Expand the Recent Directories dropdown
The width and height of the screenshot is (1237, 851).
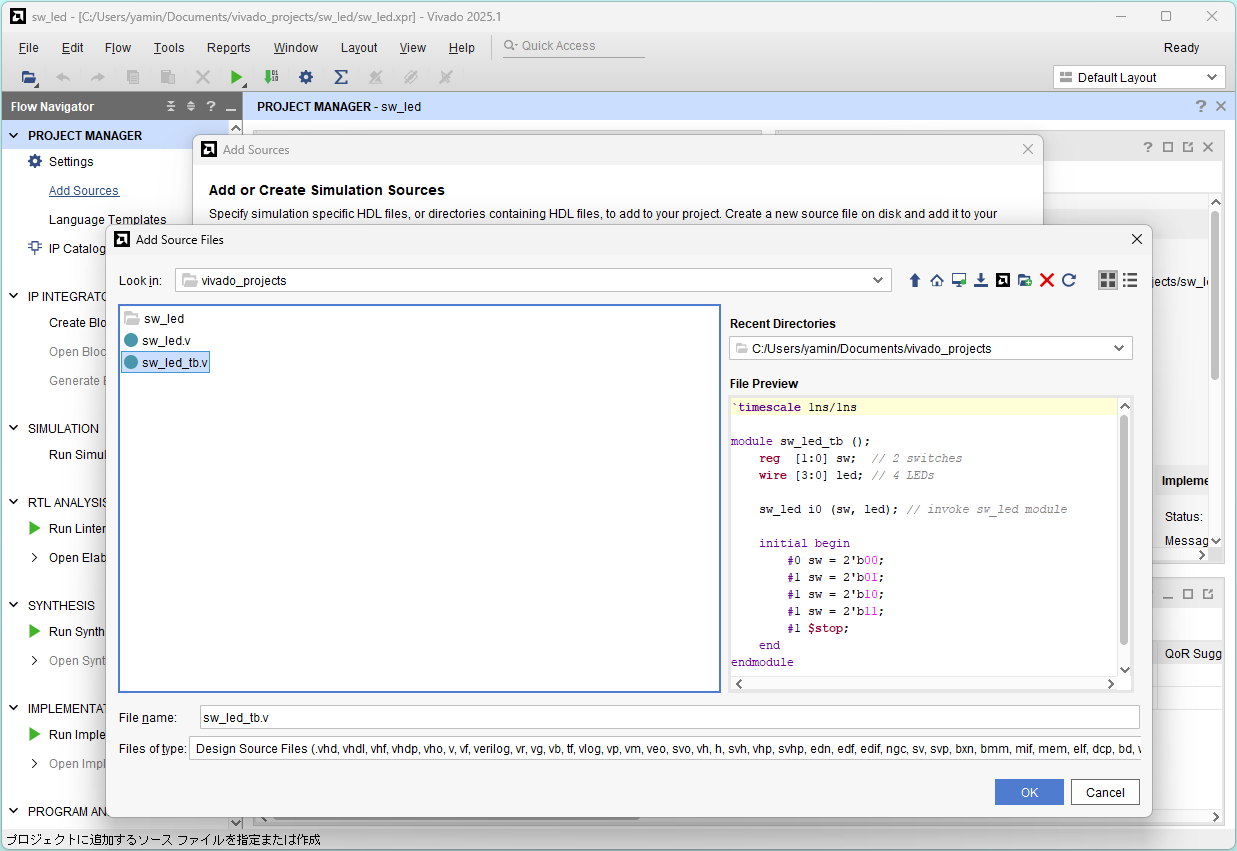coord(1118,349)
